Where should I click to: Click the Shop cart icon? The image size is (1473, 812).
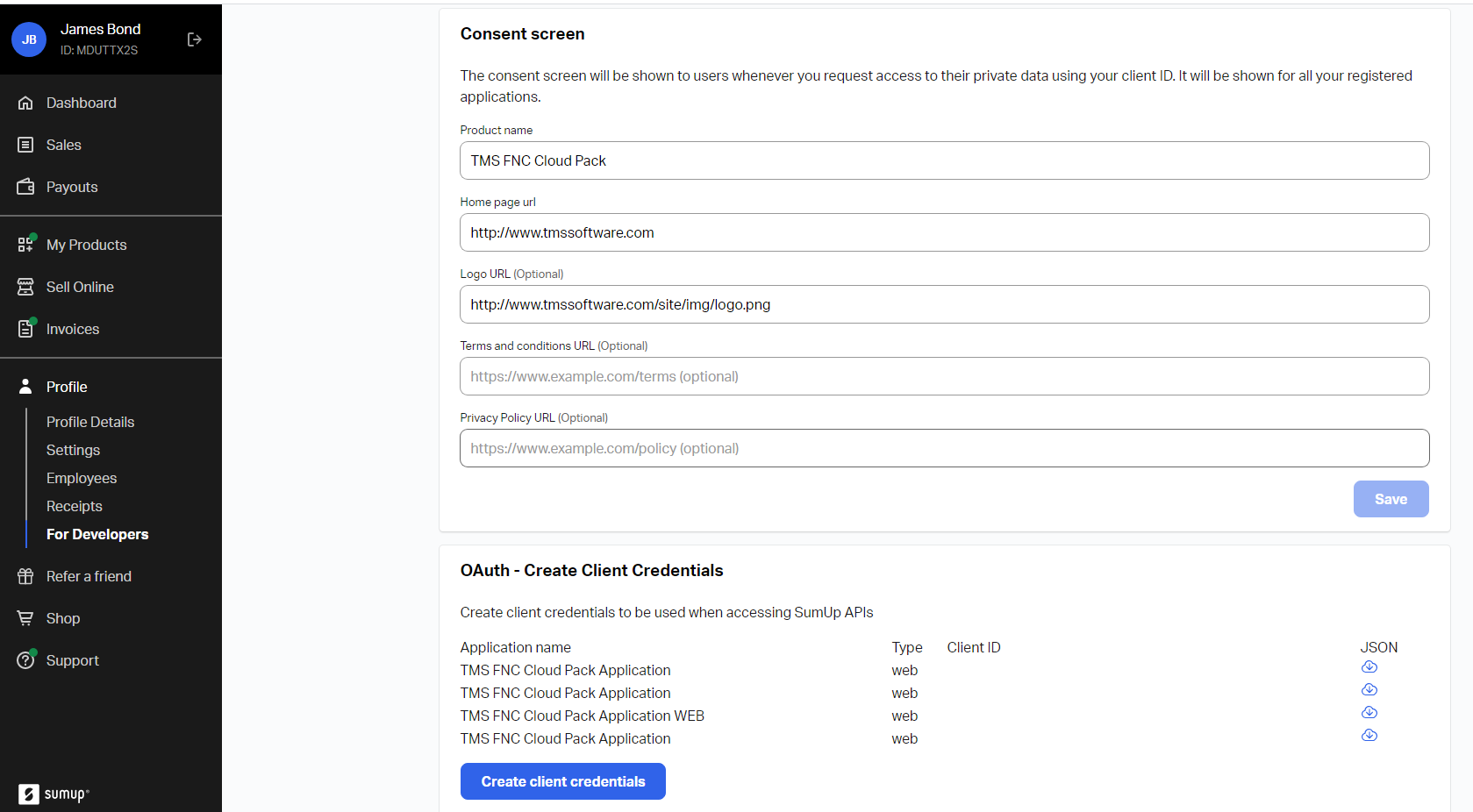pyautogui.click(x=25, y=618)
